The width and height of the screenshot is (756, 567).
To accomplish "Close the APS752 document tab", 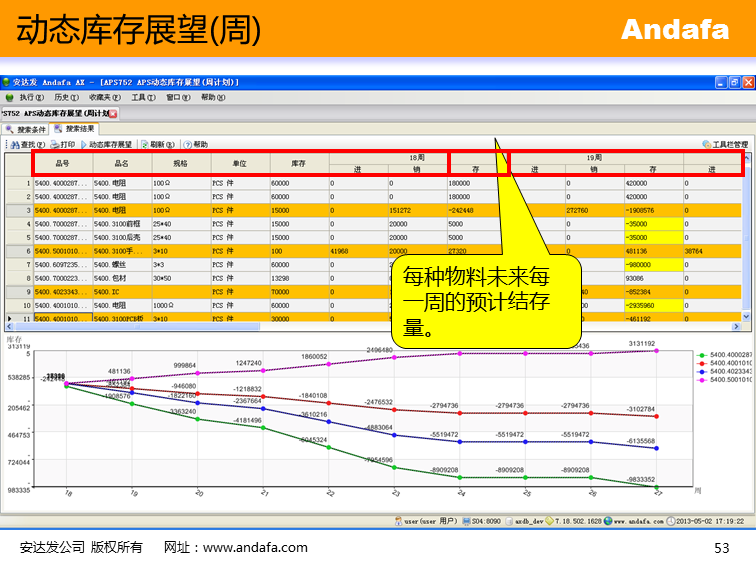I will pos(113,114).
